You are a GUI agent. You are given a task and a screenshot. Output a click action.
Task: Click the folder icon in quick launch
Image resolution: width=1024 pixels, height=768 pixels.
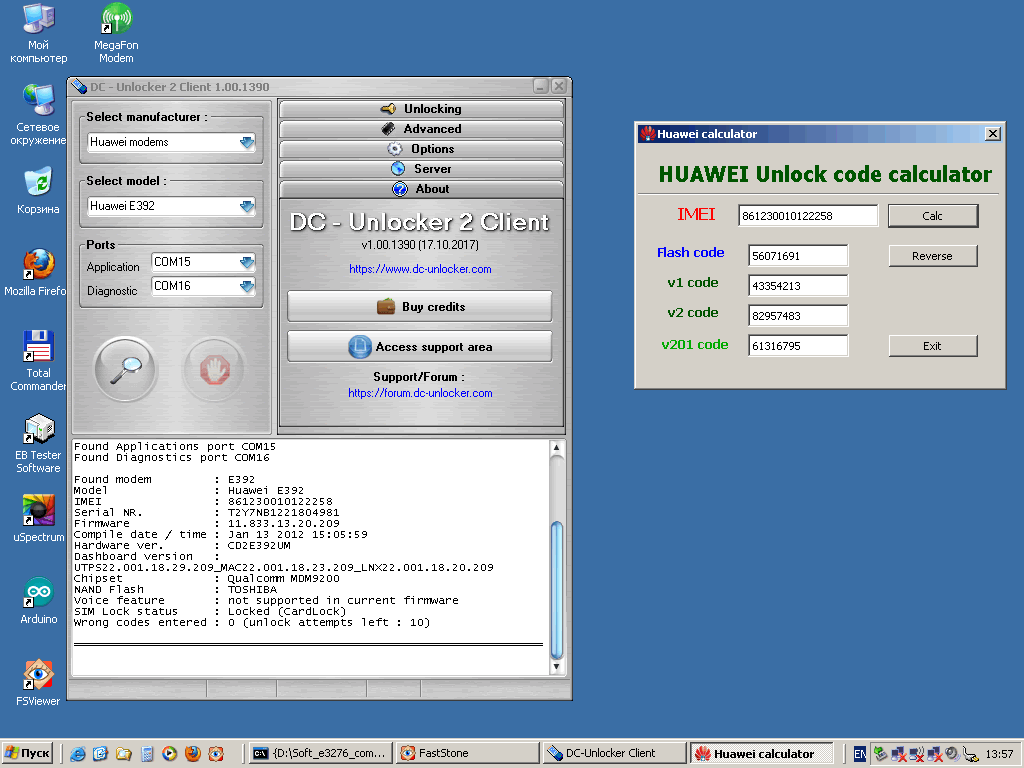pyautogui.click(x=123, y=754)
